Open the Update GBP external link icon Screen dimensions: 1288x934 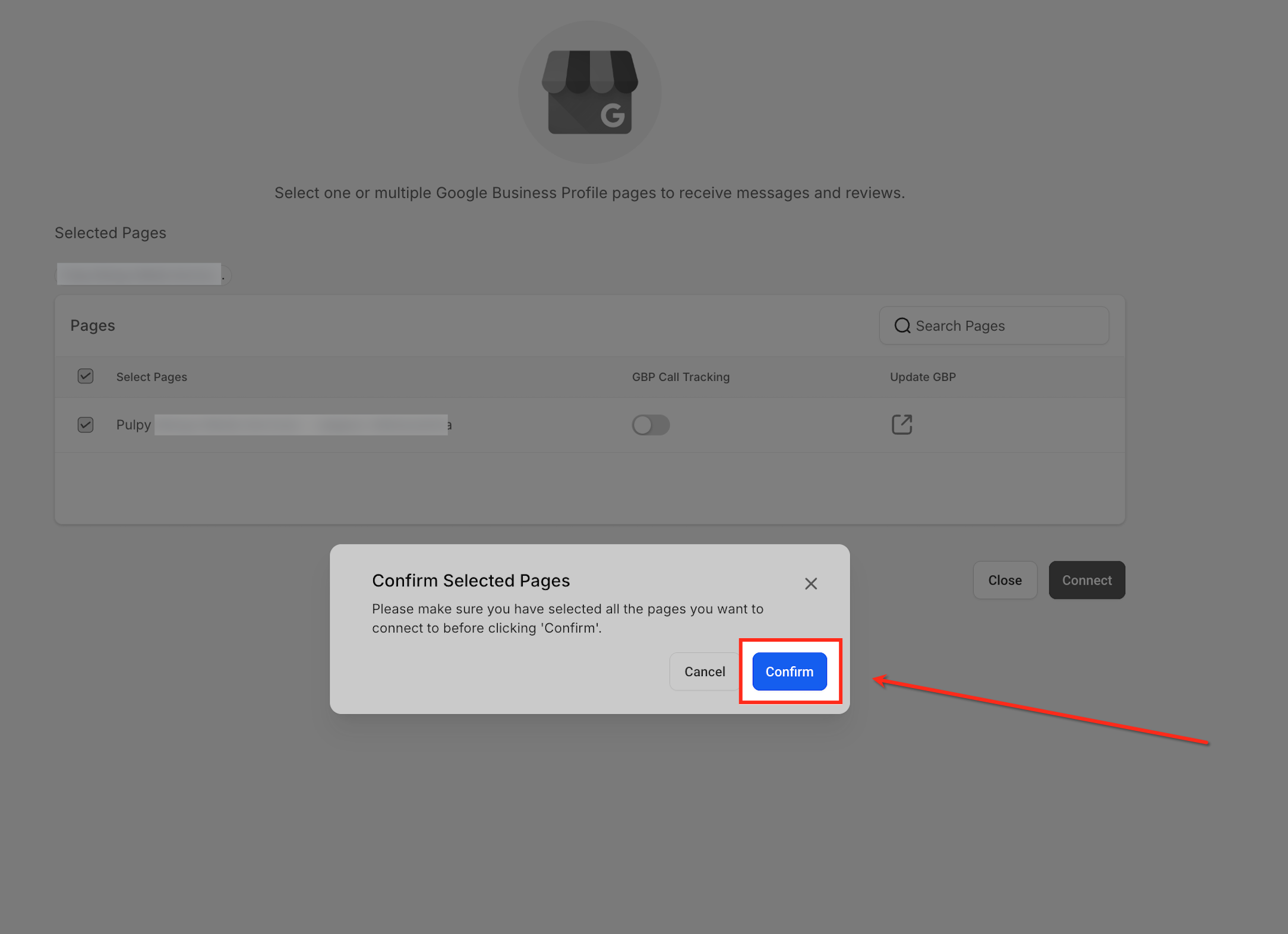tap(901, 424)
